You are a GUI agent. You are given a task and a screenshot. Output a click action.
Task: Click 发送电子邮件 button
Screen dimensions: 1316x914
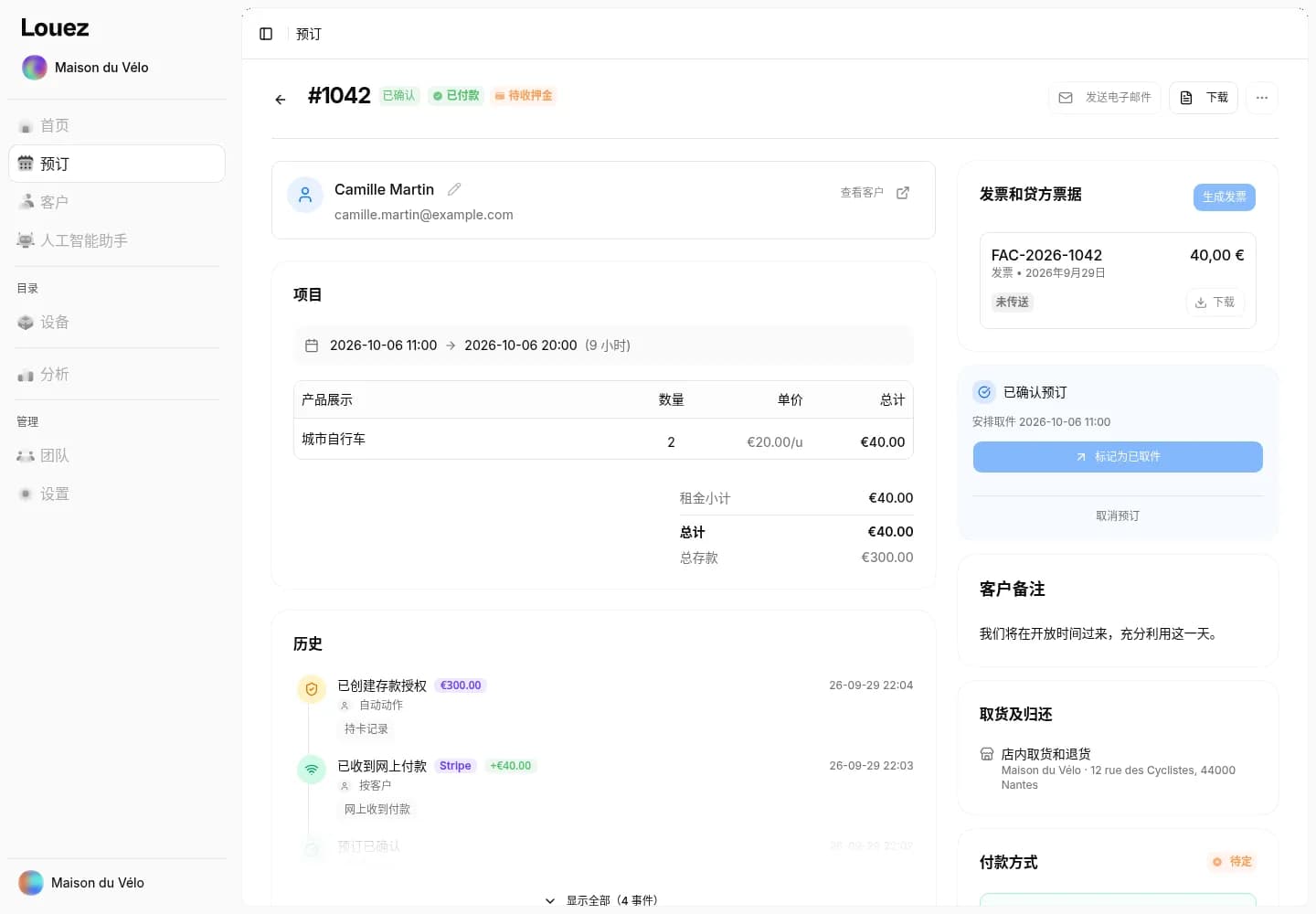click(1105, 98)
